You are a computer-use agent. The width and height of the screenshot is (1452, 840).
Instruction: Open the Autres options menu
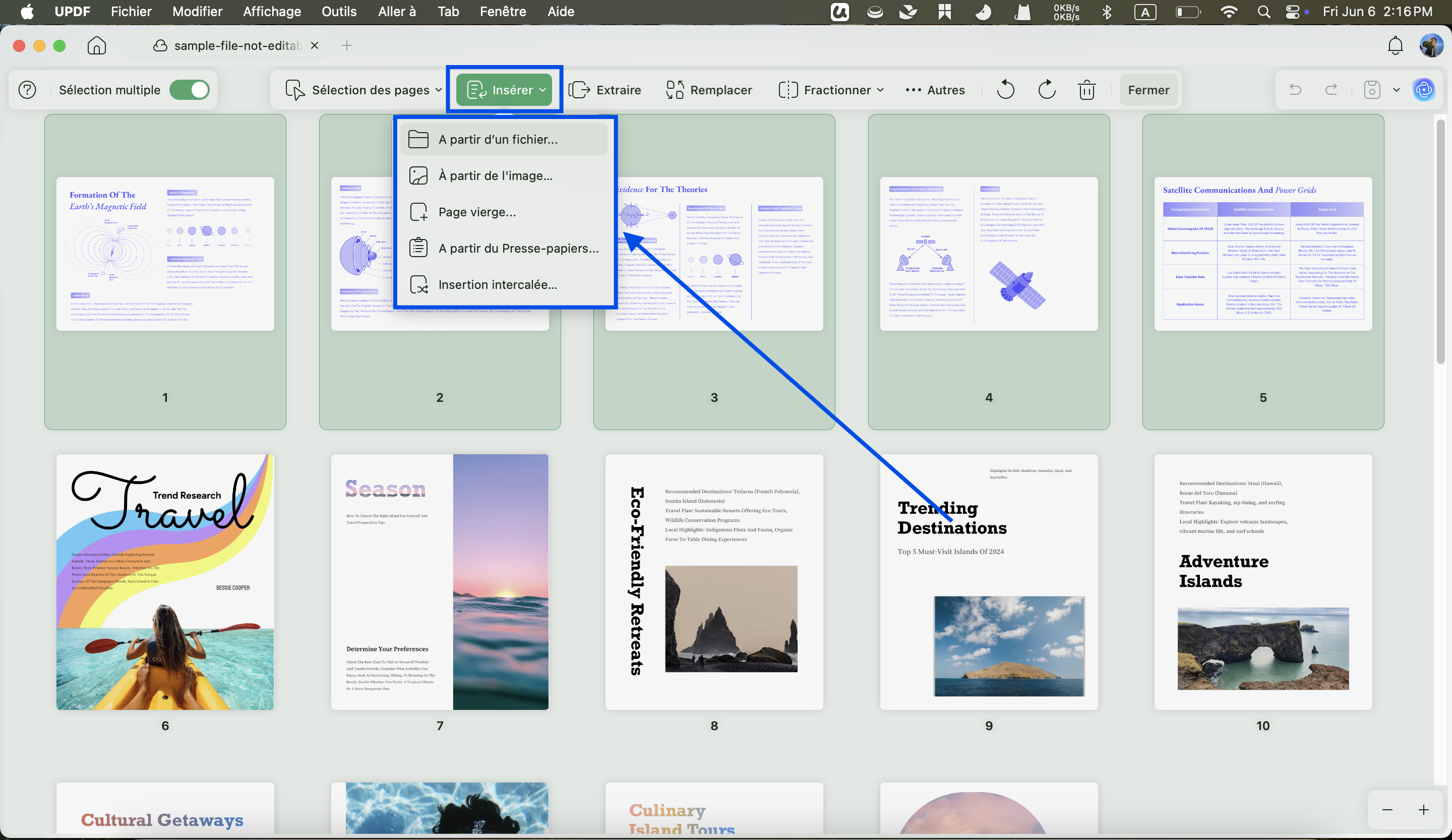point(935,90)
